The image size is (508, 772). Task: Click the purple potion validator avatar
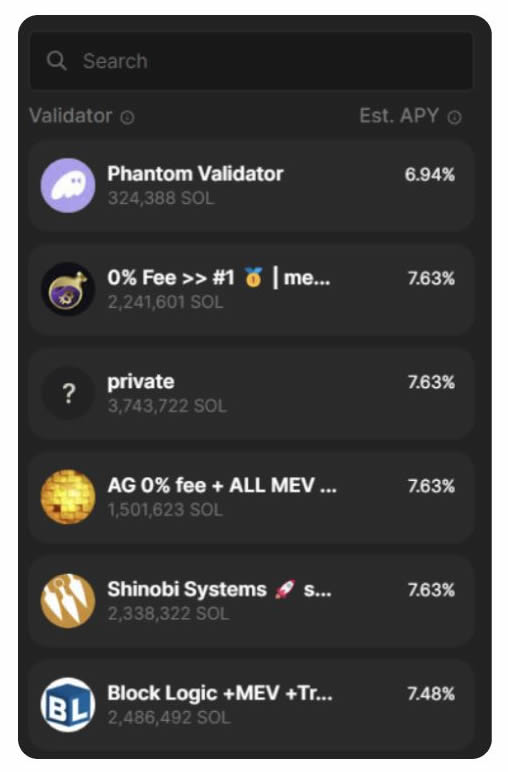[x=68, y=289]
